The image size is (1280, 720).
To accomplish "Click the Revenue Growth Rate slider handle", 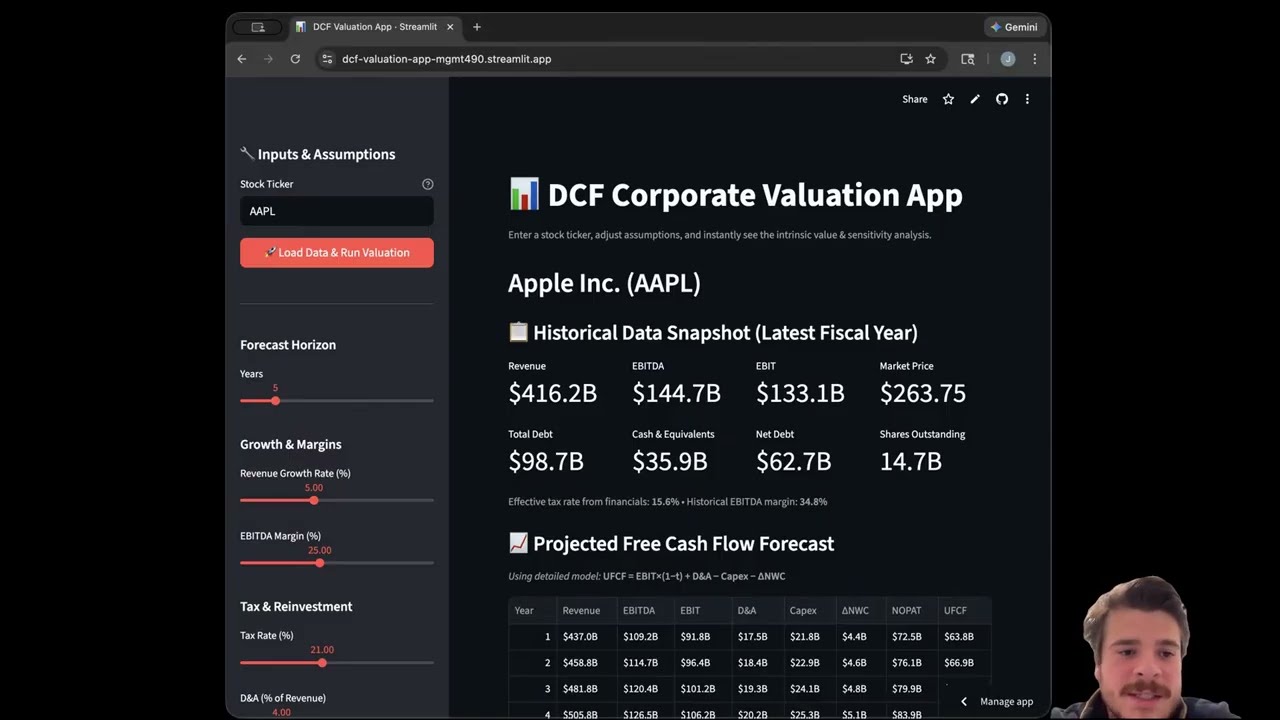I will pos(314,500).
